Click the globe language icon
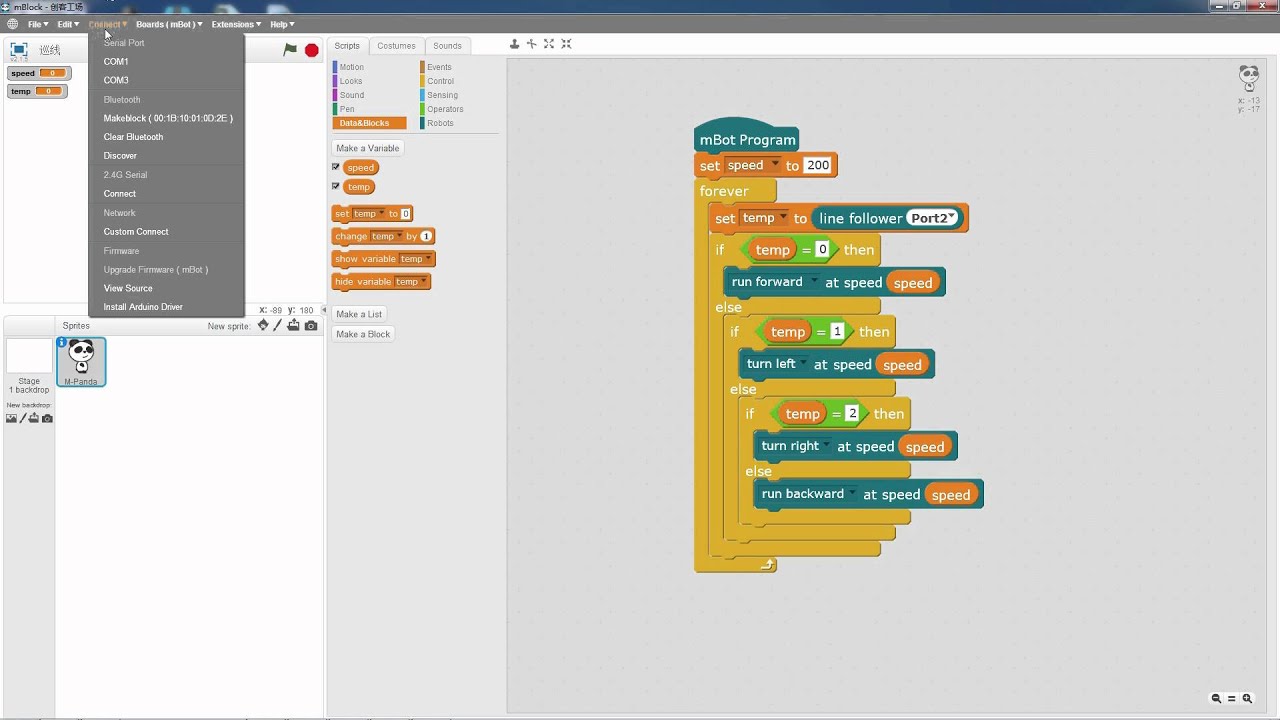 tap(12, 24)
